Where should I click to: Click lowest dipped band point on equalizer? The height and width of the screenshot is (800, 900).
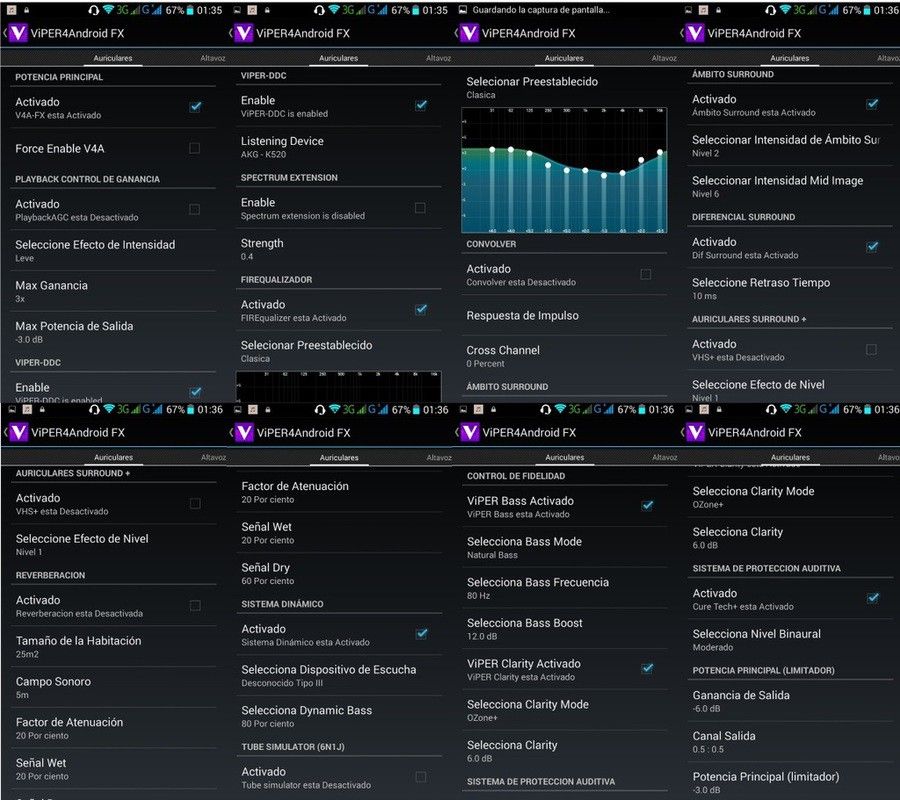pyautogui.click(x=604, y=176)
